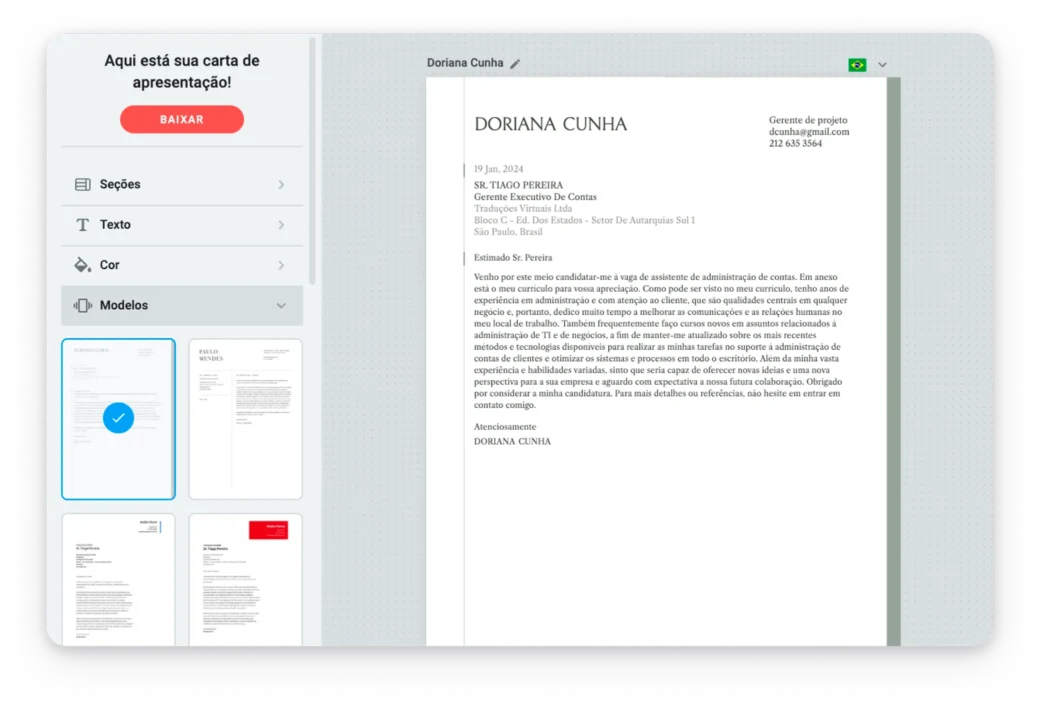
Task: Click the pencil icon to rename document
Action: pyautogui.click(x=515, y=63)
